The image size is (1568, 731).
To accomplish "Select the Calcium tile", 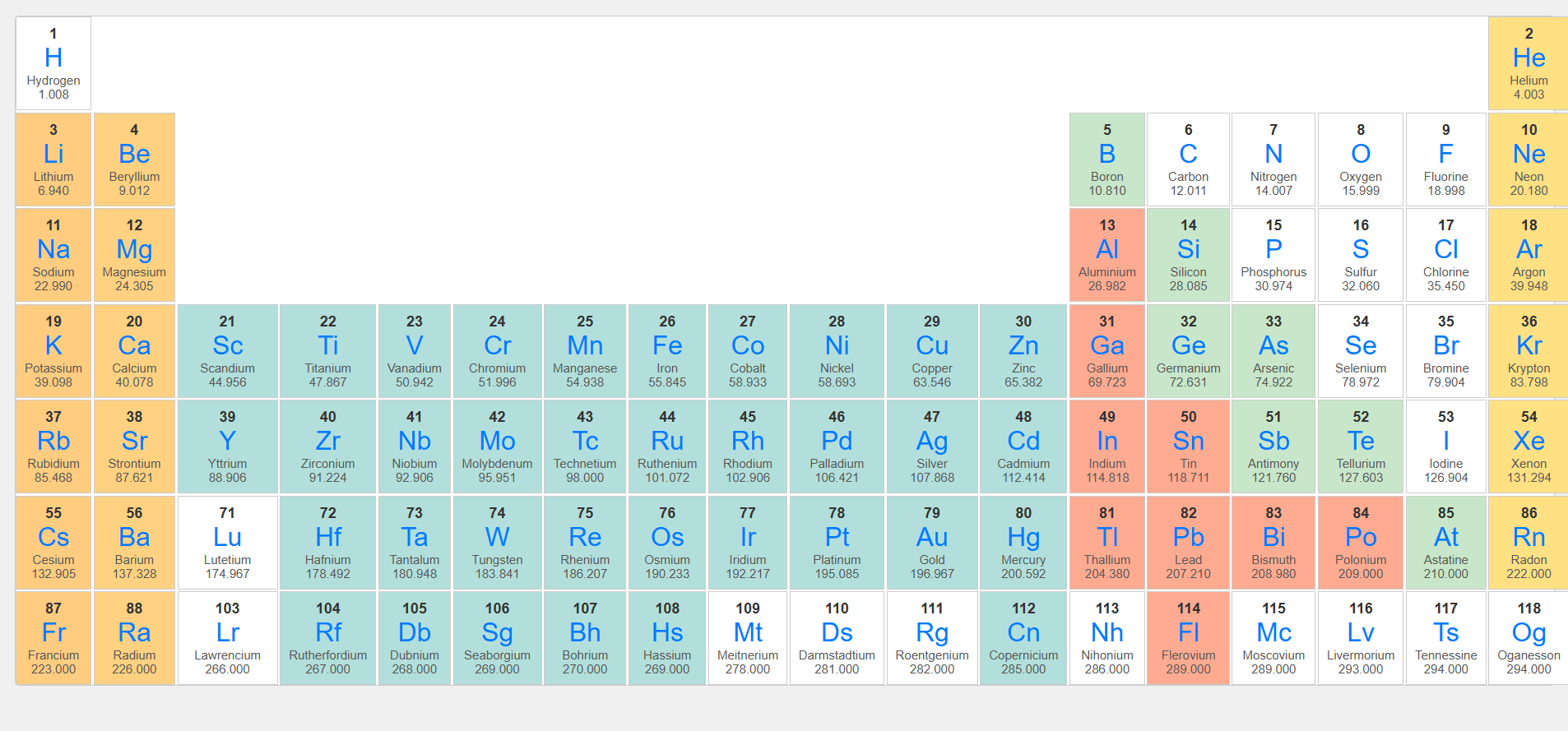I will [x=134, y=351].
